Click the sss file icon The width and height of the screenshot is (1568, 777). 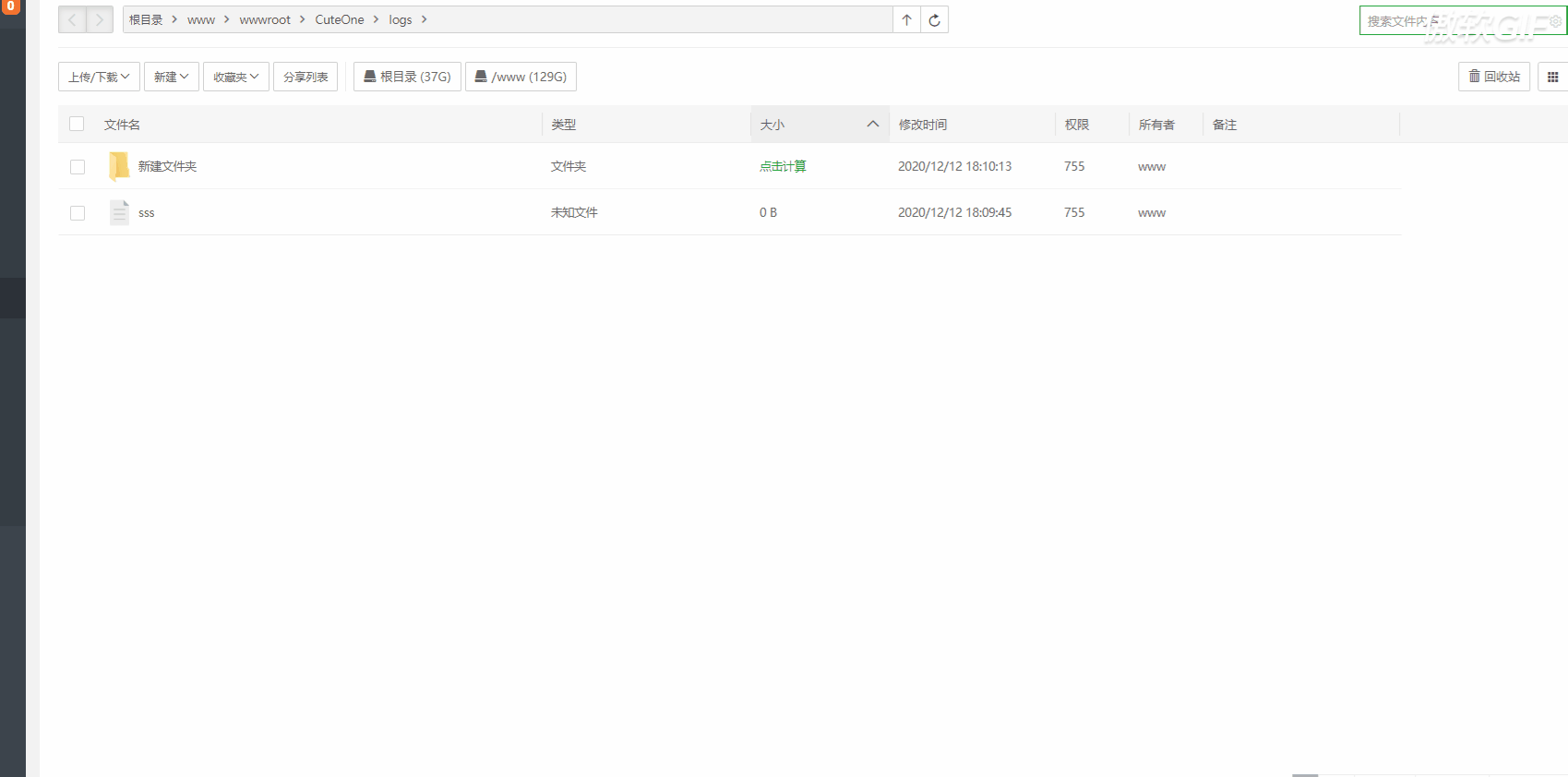pyautogui.click(x=119, y=212)
